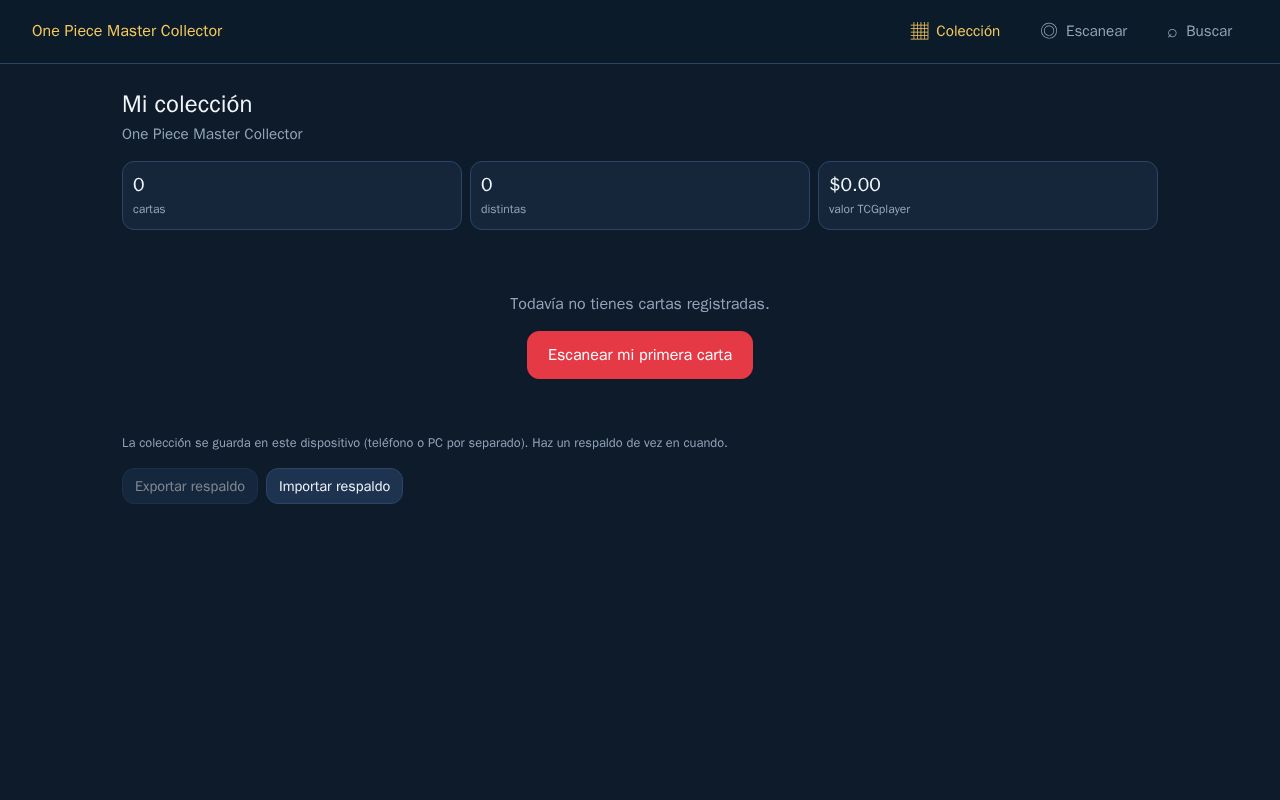Click the Colección grid icon
The height and width of the screenshot is (800, 1280).
click(920, 31)
